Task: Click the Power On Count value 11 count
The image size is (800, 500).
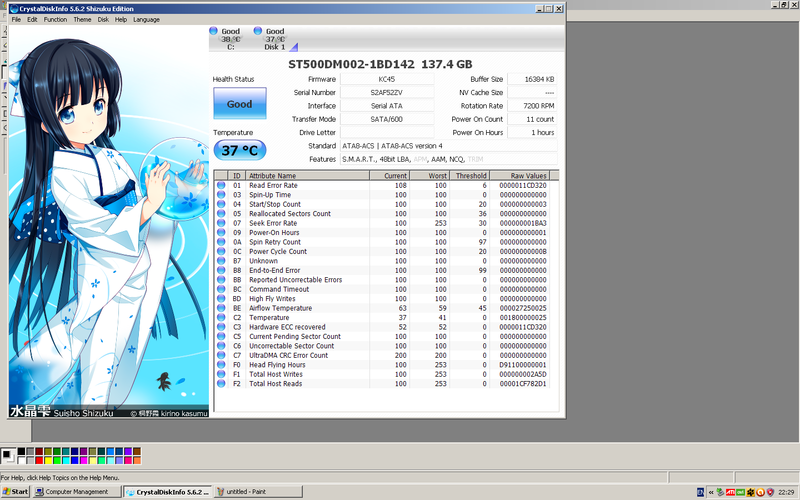Action: click(532, 119)
